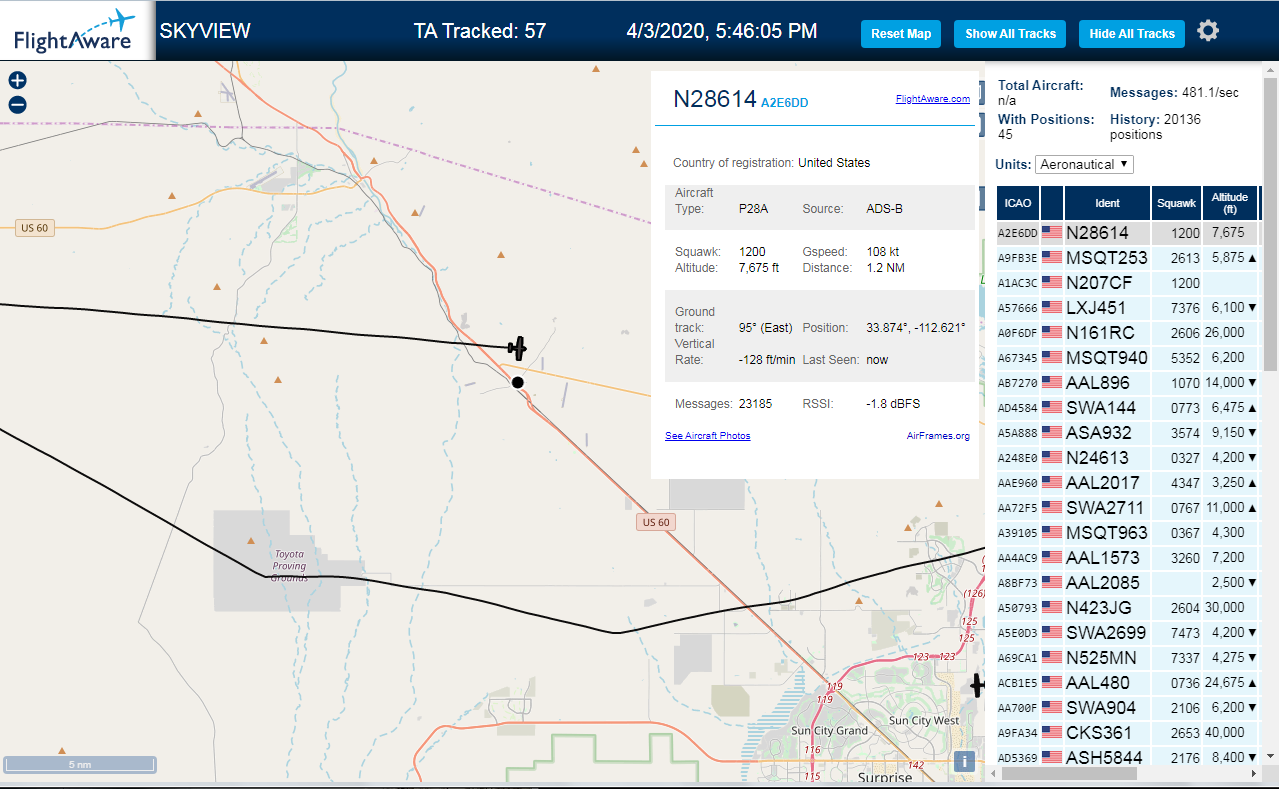1279x789 pixels.
Task: Select the AAL896 aircraft row
Action: click(x=1127, y=383)
